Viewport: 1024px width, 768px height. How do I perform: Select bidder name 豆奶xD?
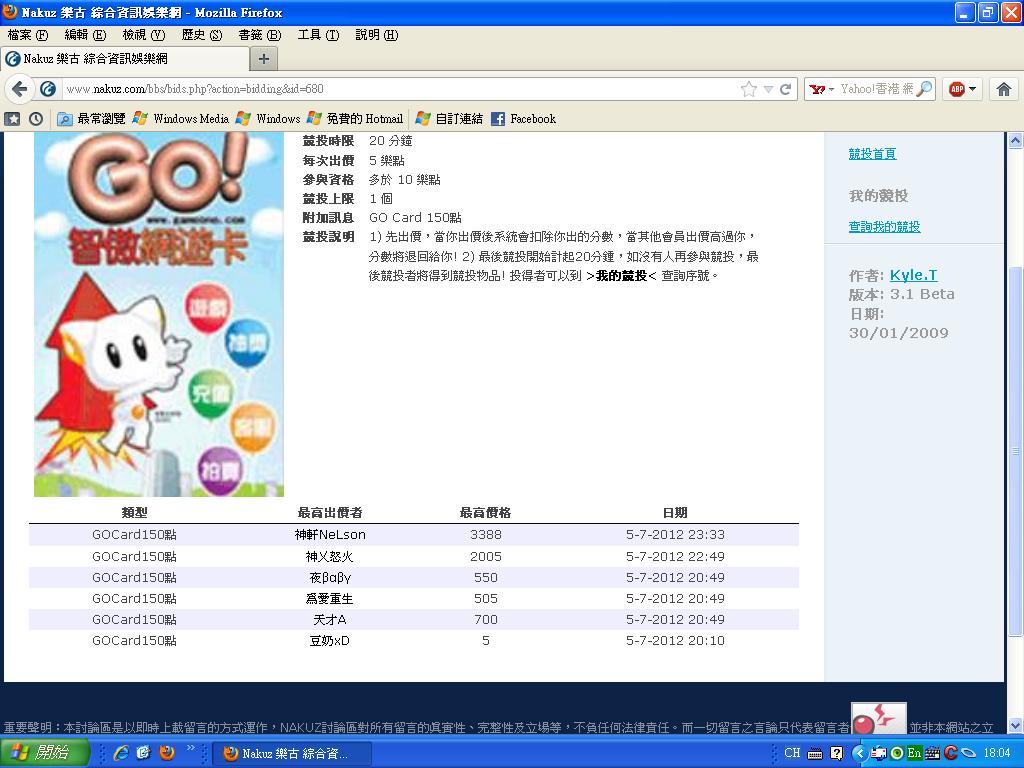(329, 641)
